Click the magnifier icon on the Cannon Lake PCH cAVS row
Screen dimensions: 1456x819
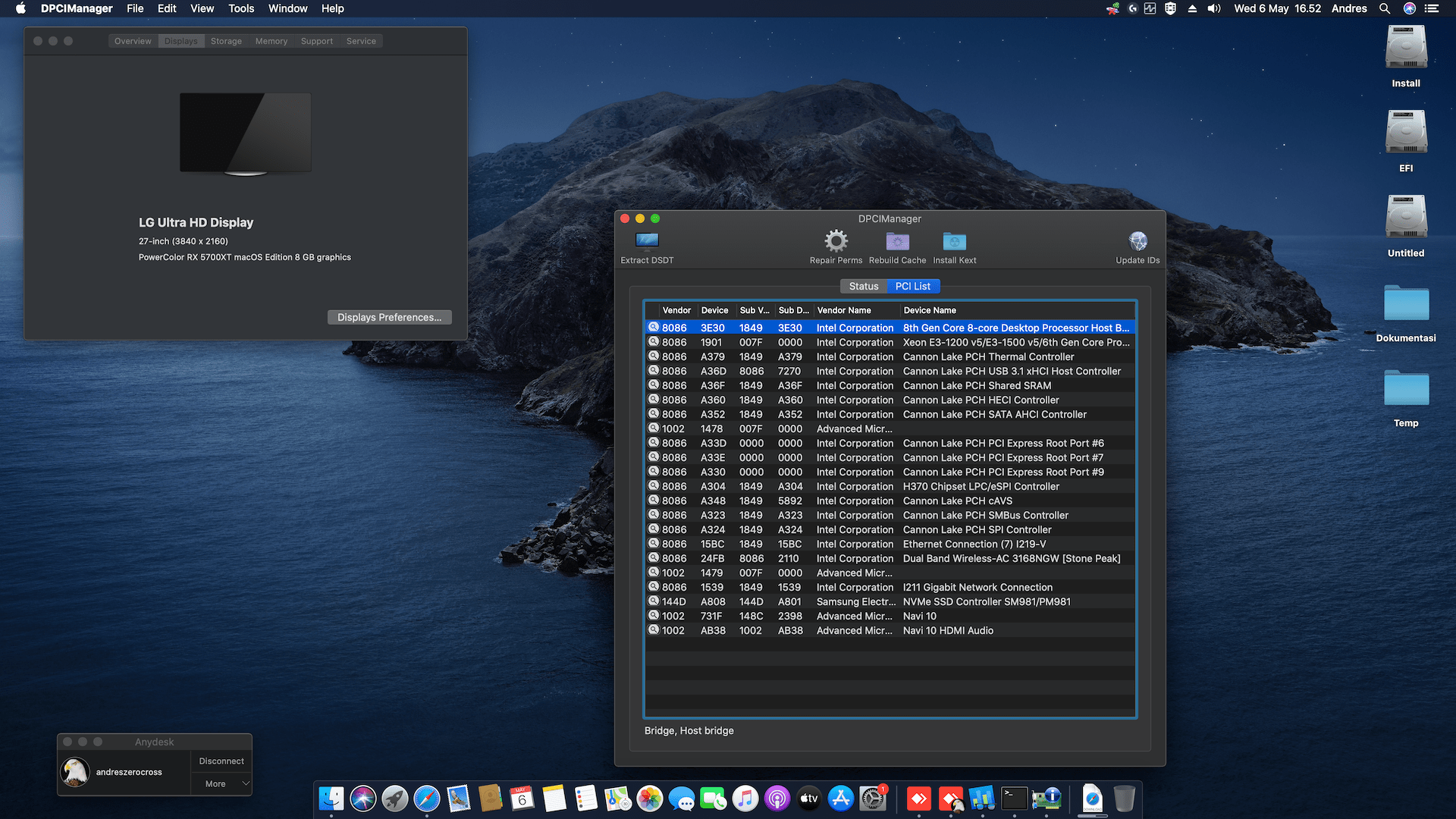[x=653, y=500]
